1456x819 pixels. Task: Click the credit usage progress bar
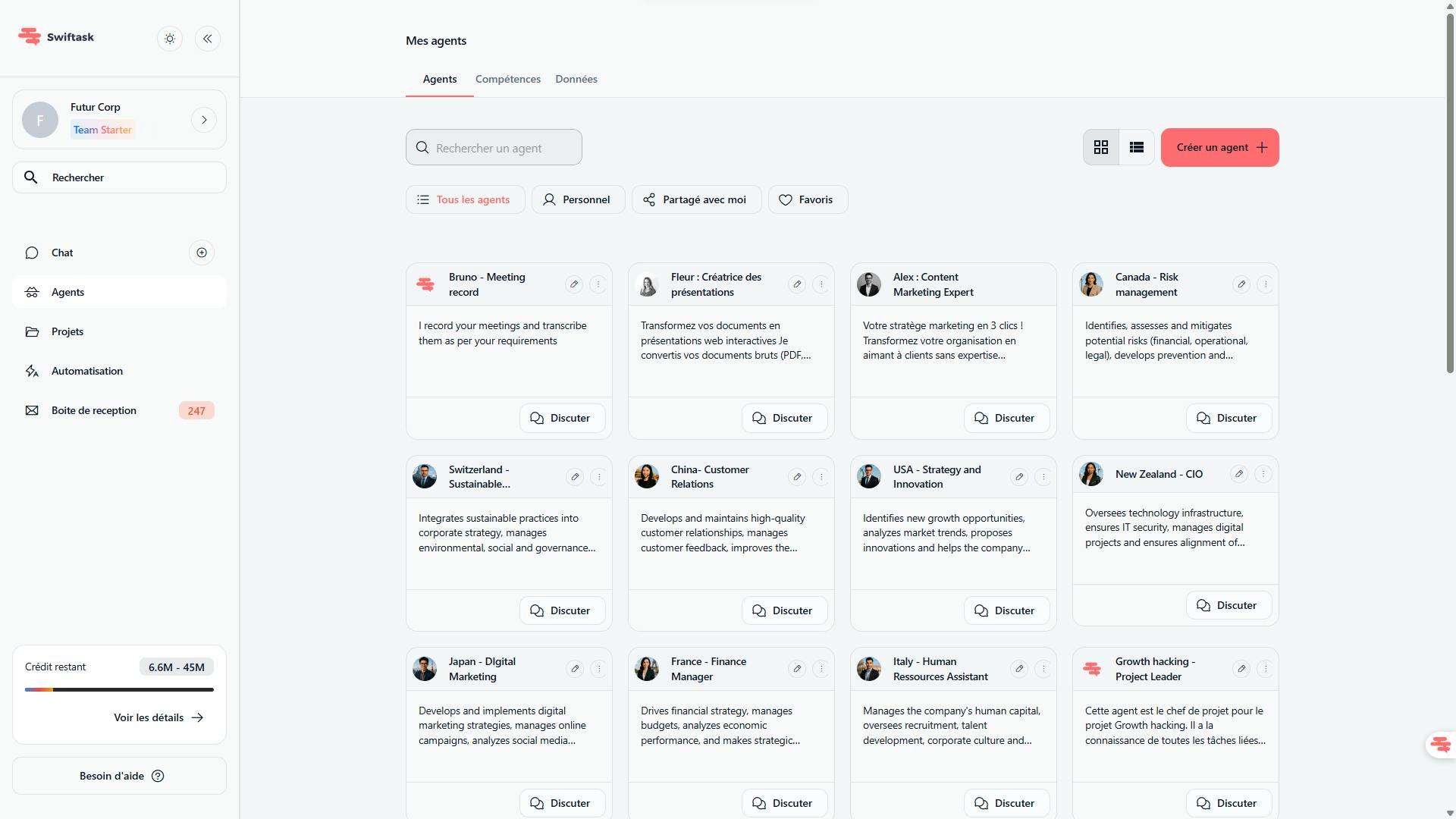coord(119,689)
